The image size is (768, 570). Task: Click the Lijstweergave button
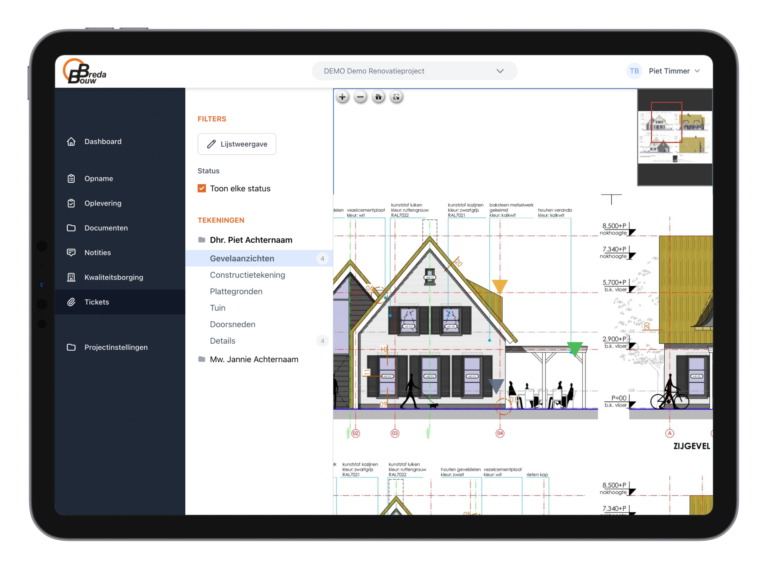coord(237,144)
